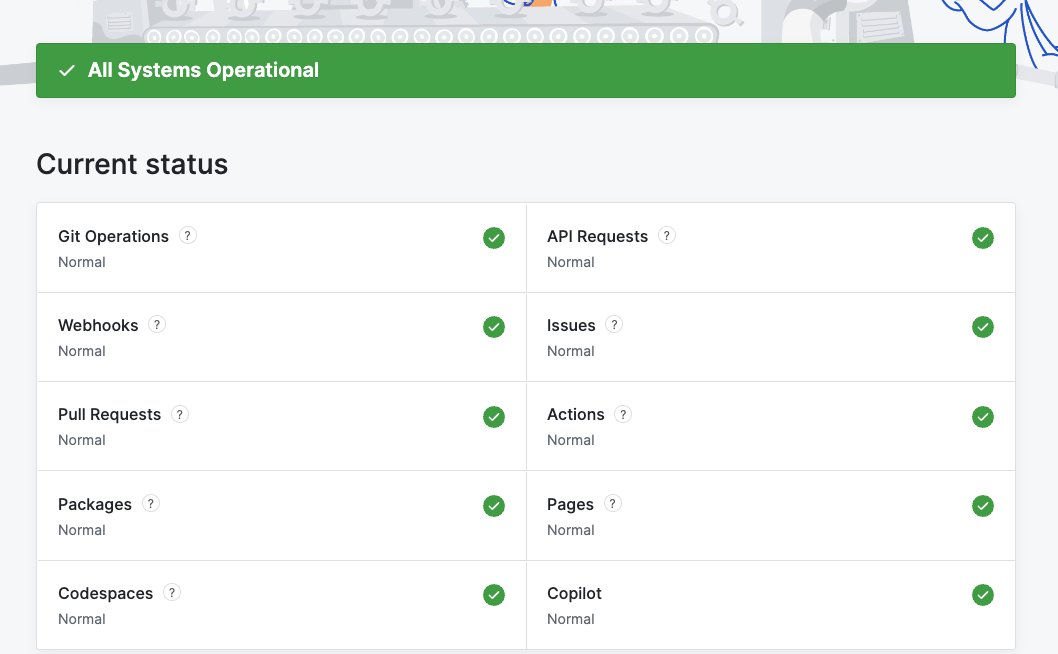Select the Copilot green status checkmark
The height and width of the screenshot is (654, 1058).
pyautogui.click(x=982, y=595)
